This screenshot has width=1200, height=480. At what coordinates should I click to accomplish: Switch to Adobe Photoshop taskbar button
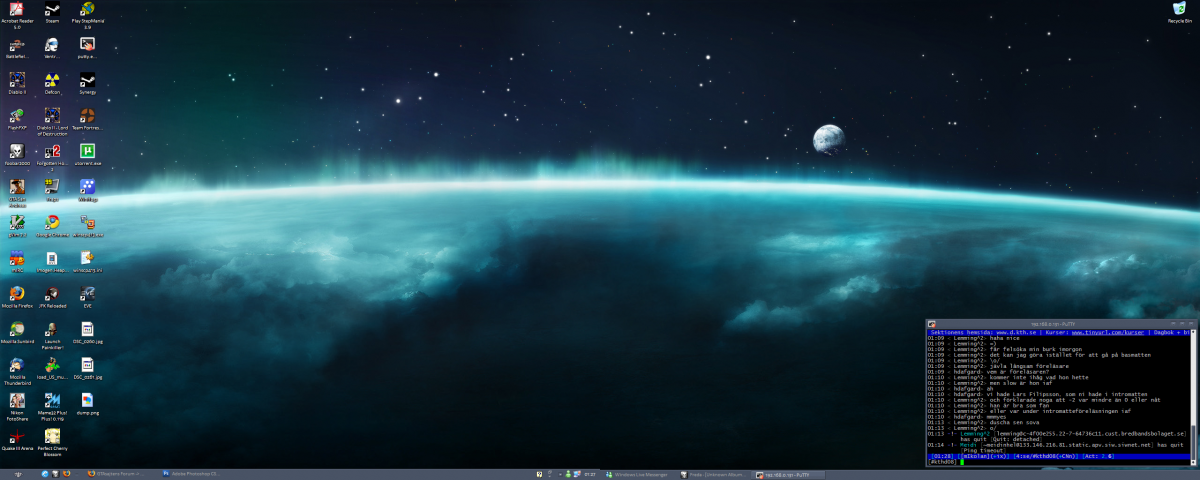pos(190,474)
